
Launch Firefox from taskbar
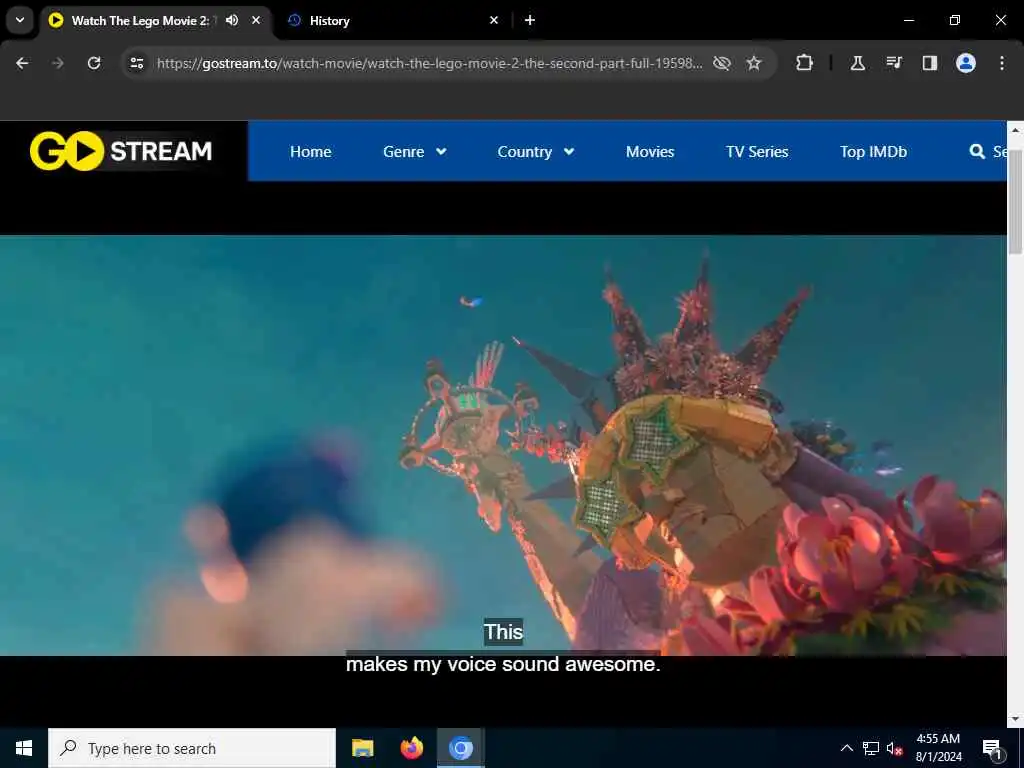click(411, 748)
